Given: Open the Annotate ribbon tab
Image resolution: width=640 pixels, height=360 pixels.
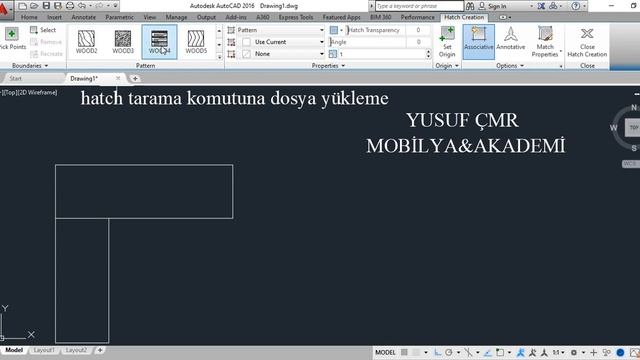Looking at the screenshot, I should [83, 17].
